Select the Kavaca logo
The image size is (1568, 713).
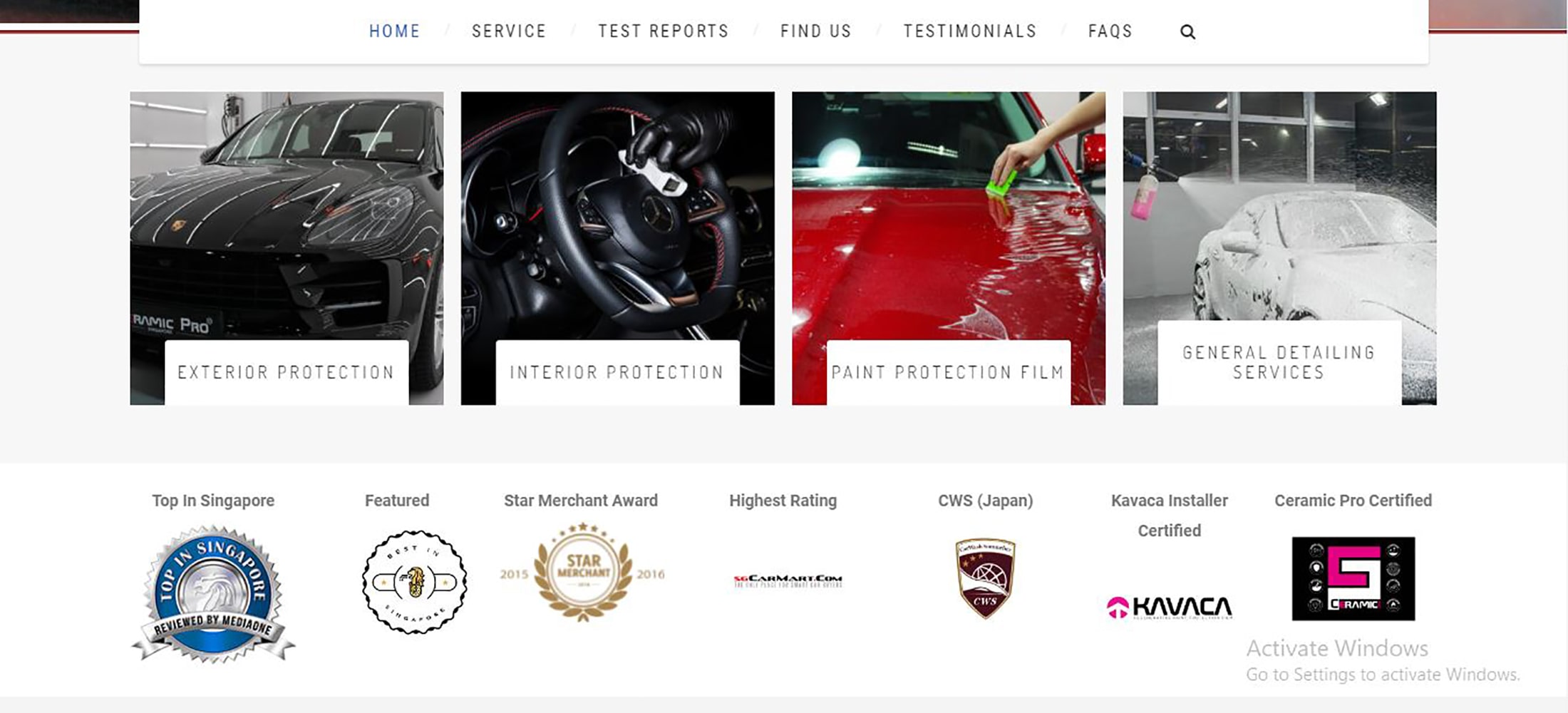click(1169, 607)
